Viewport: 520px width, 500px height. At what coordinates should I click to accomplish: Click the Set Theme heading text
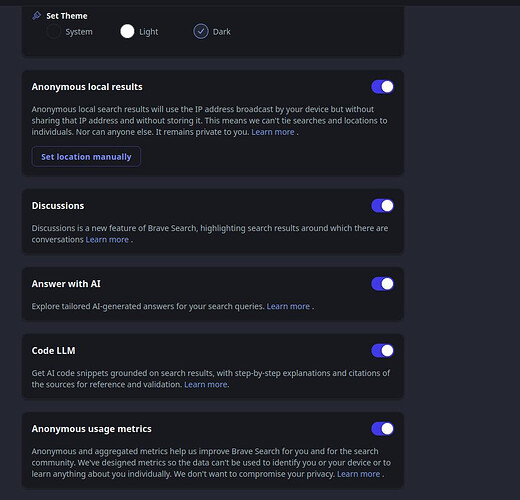pyautogui.click(x=67, y=16)
